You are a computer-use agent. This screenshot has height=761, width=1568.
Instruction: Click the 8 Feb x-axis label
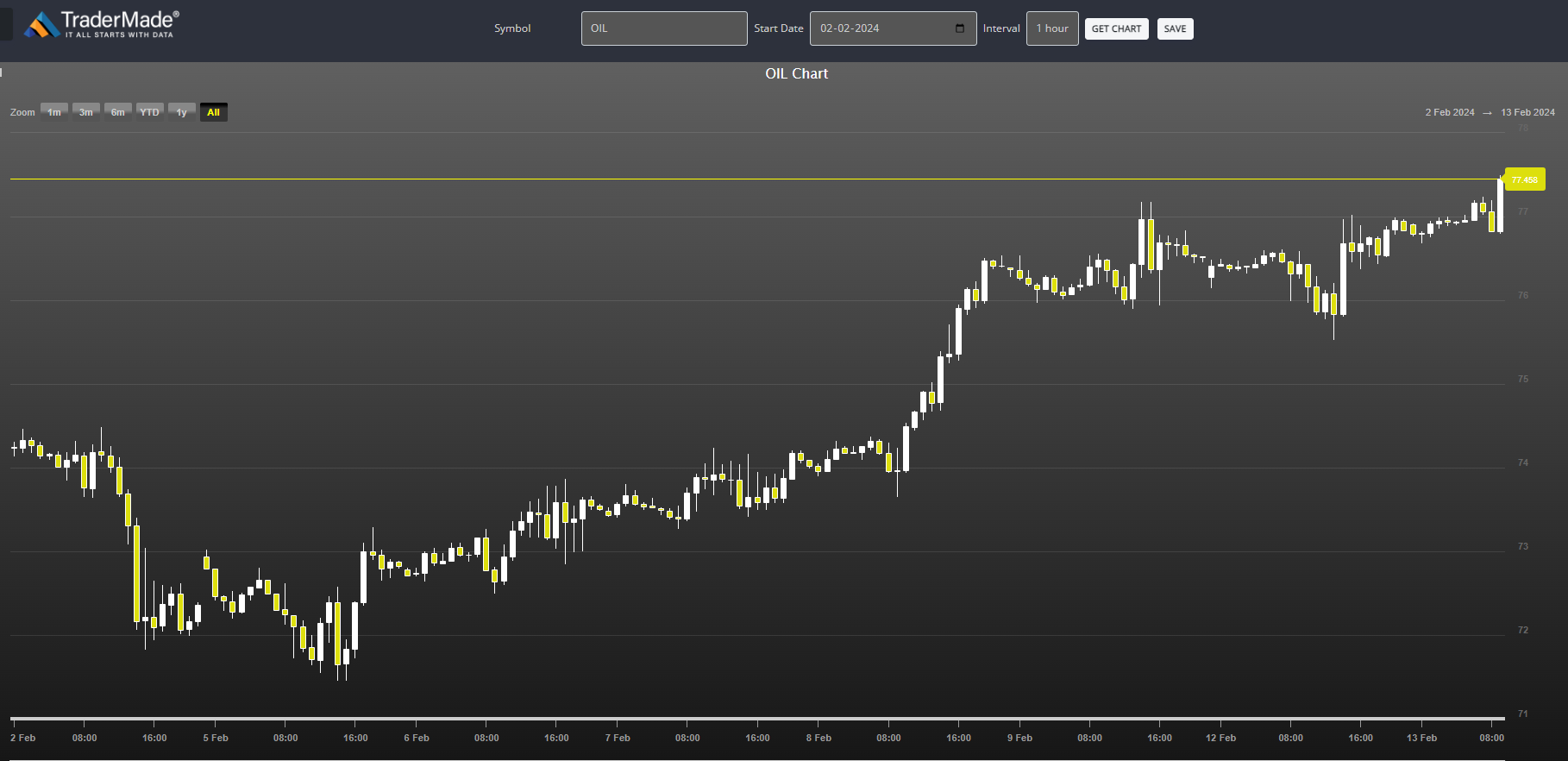point(818,738)
